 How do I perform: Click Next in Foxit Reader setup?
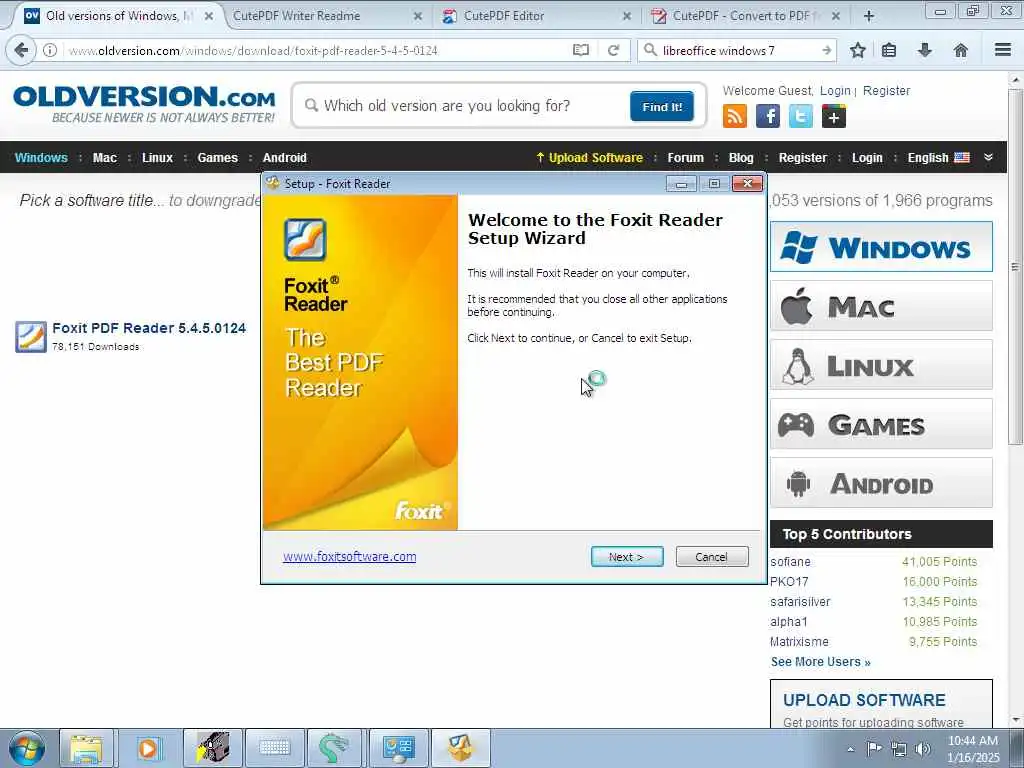coord(627,556)
